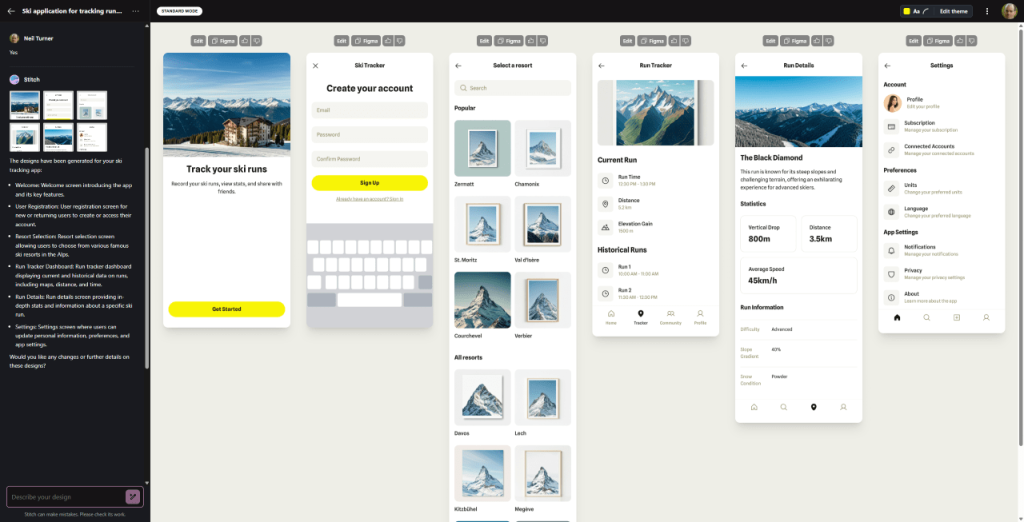Select the Courchevel resort image
This screenshot has width=1024, height=522.
click(483, 300)
